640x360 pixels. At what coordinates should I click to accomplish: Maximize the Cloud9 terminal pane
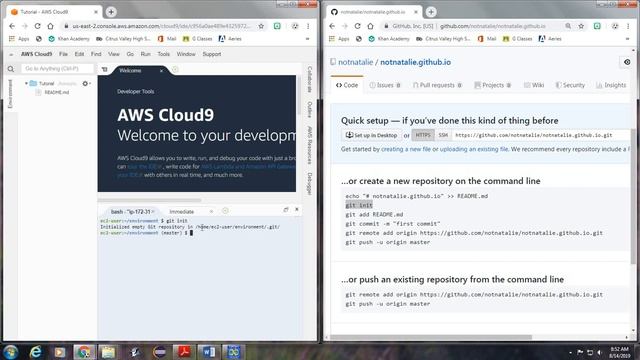point(286,209)
